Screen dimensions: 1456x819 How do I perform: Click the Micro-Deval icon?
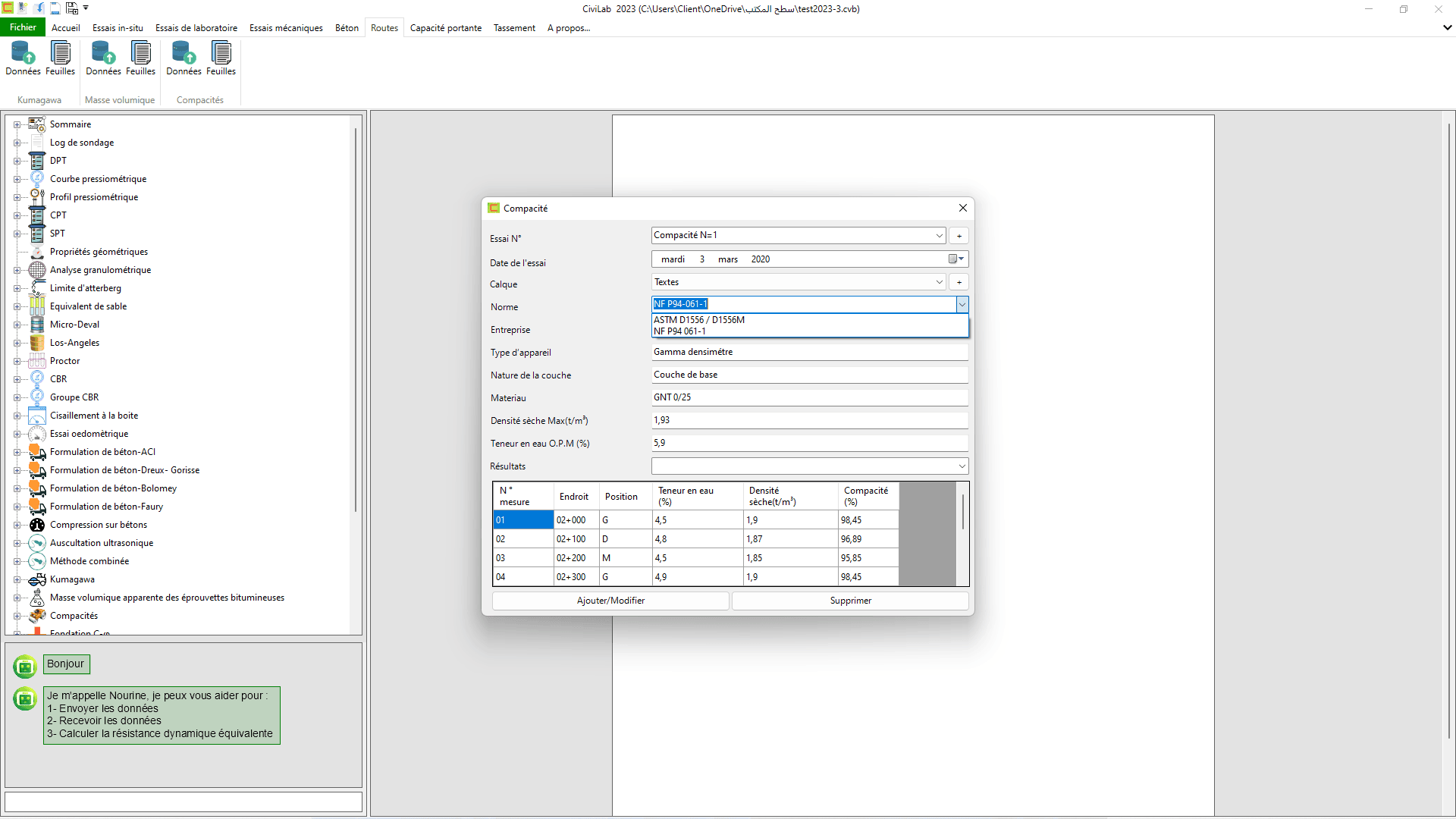click(x=37, y=325)
